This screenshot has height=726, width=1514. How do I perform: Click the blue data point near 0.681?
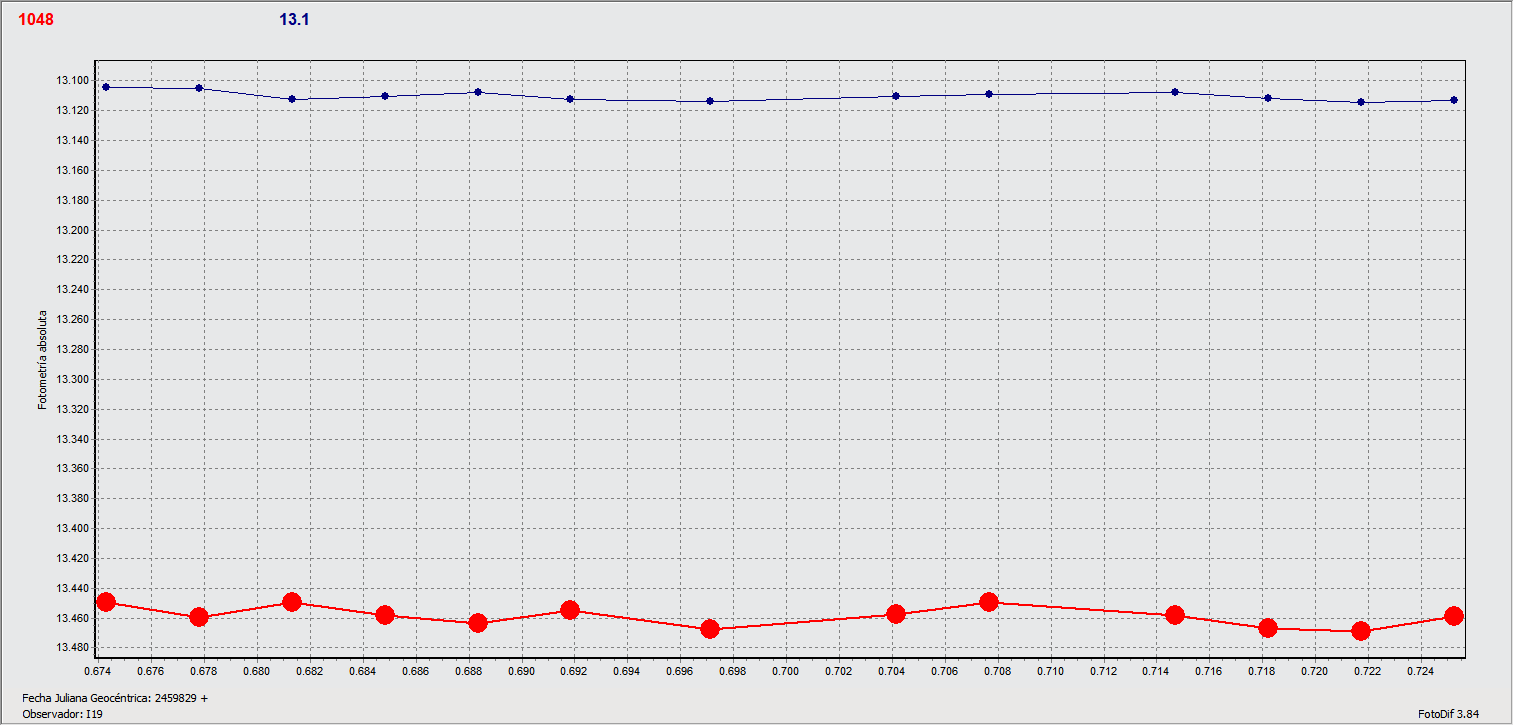[x=292, y=99]
